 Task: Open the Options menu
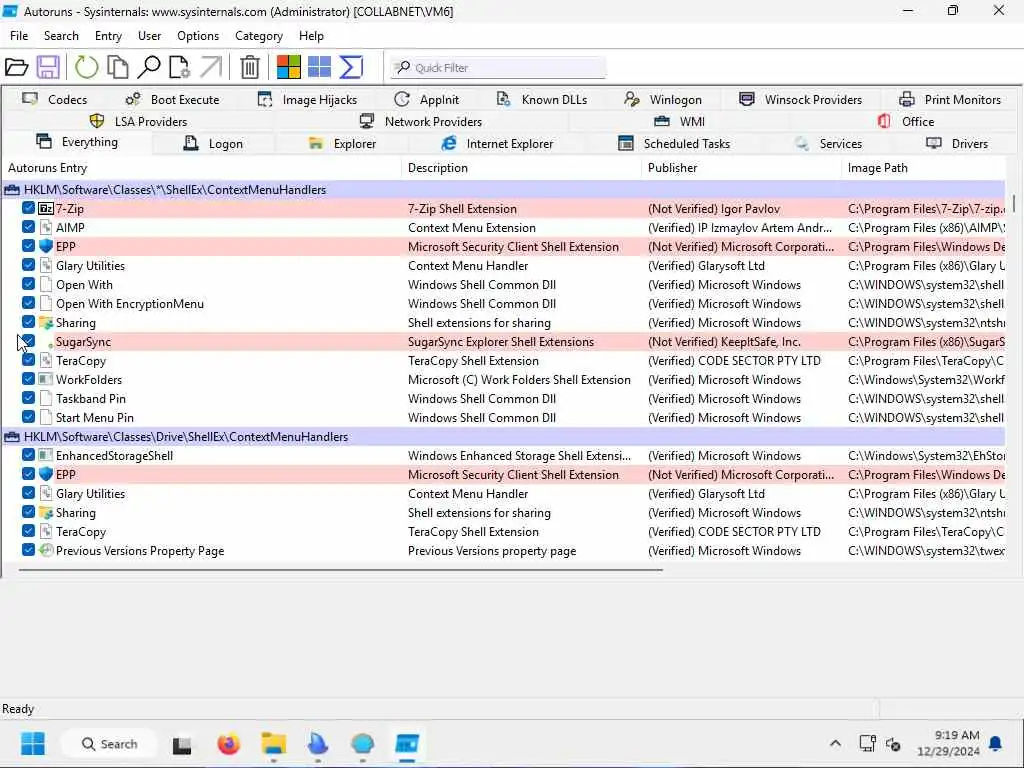[198, 36]
